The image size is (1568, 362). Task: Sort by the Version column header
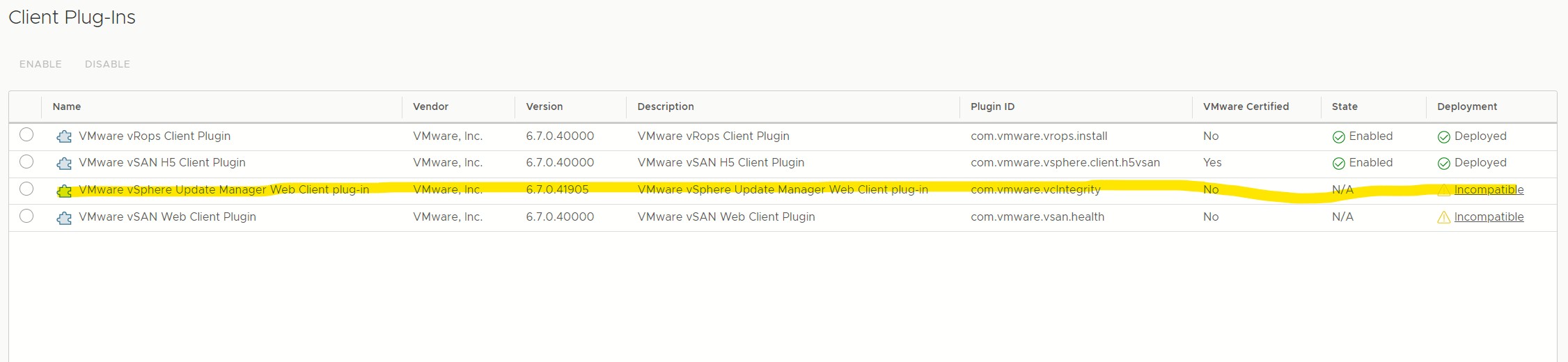coord(544,107)
